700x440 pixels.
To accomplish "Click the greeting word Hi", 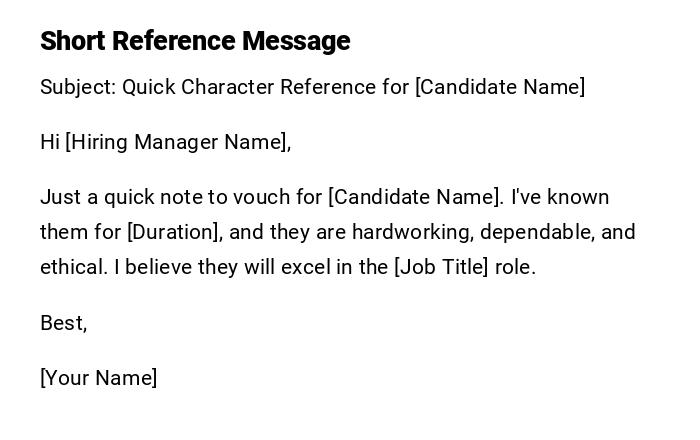I will coord(50,142).
